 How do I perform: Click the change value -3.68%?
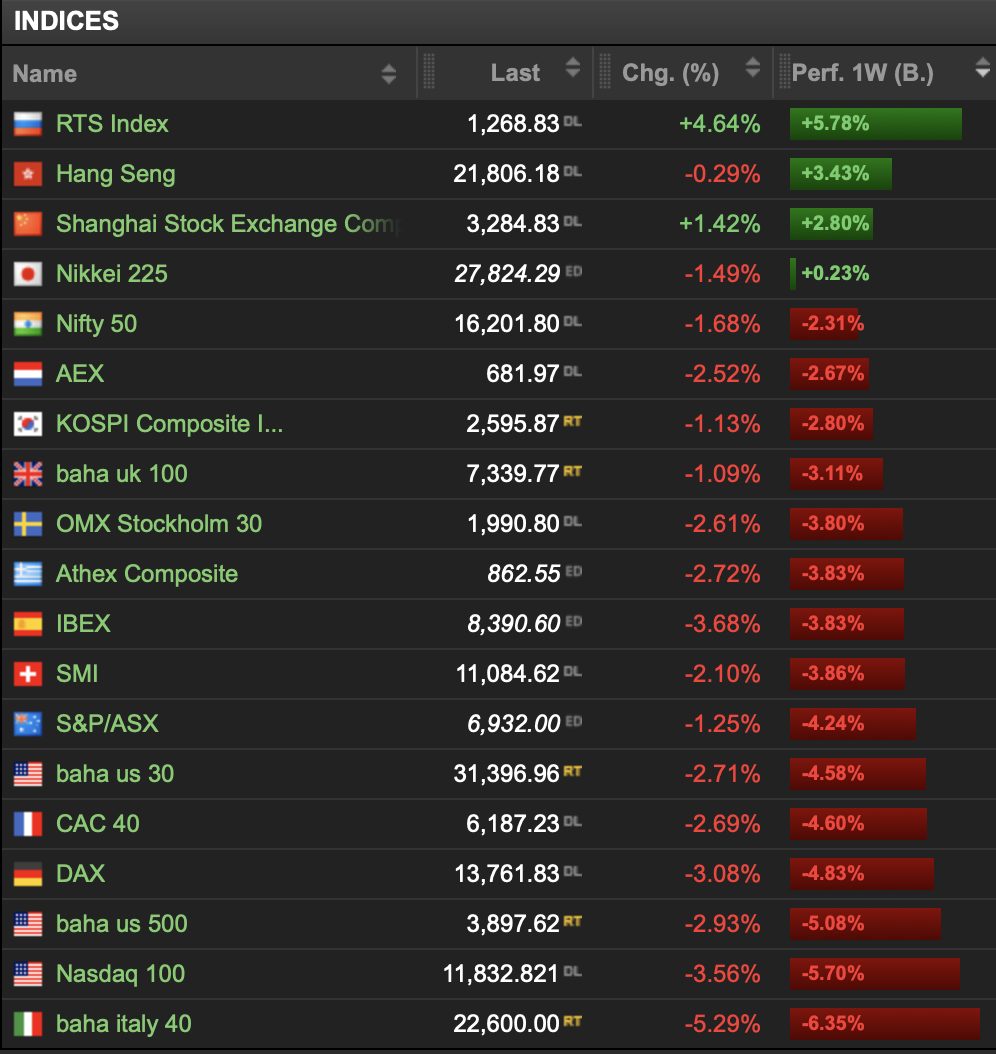[722, 624]
